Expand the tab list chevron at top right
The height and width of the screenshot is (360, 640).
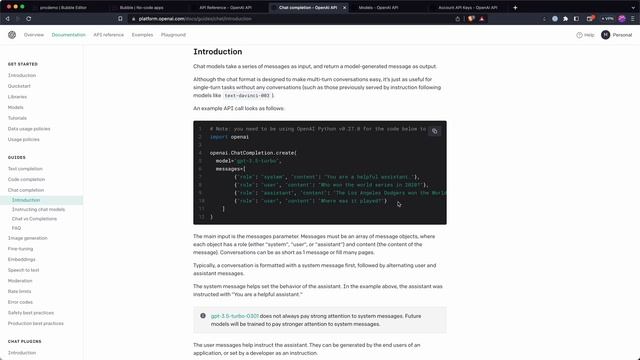pyautogui.click(x=633, y=7)
